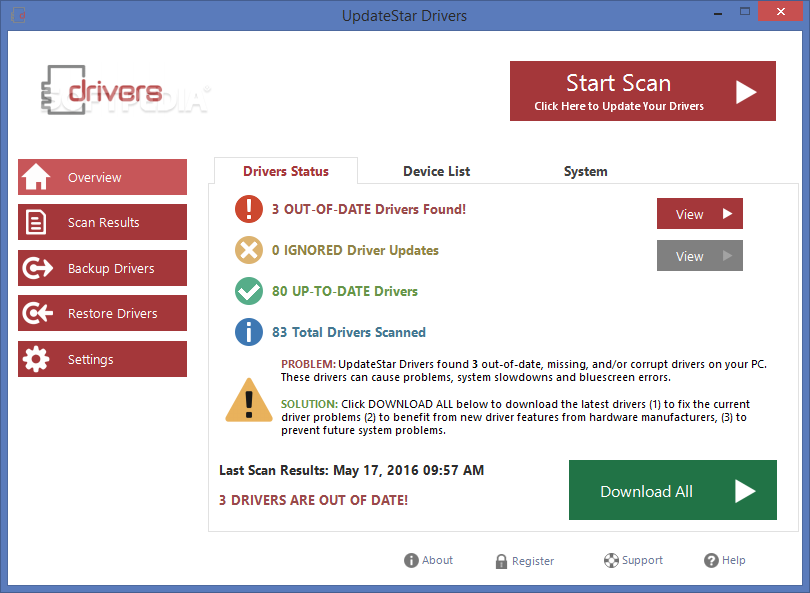Open the System tab
Viewport: 810px width, 593px height.
click(x=585, y=171)
